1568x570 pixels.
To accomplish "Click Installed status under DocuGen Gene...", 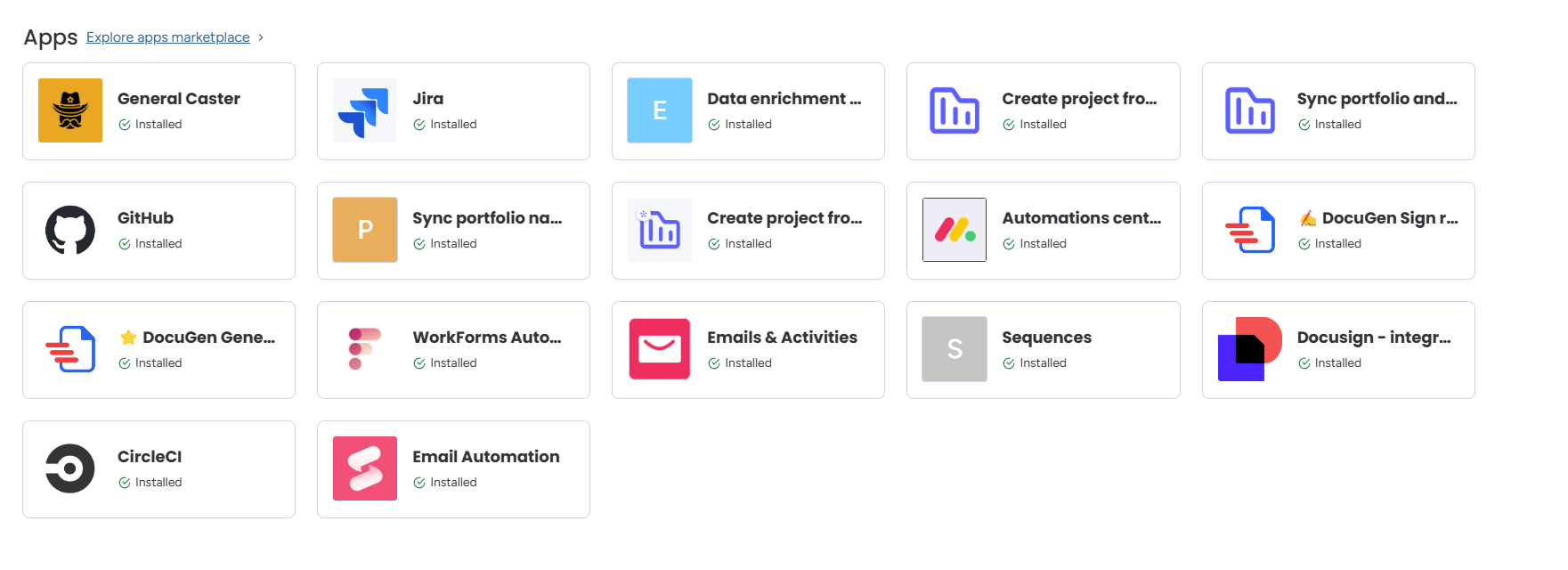I will point(158,363).
